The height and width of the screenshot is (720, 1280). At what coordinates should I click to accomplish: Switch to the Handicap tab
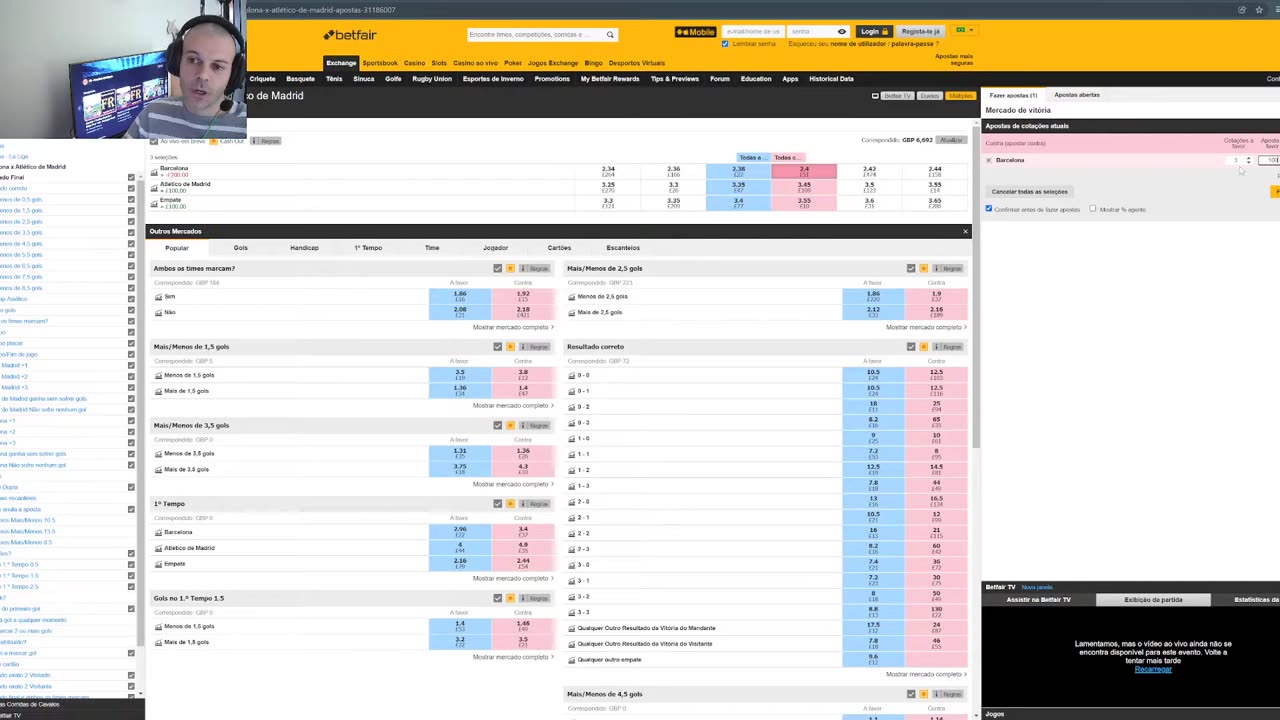pos(304,248)
